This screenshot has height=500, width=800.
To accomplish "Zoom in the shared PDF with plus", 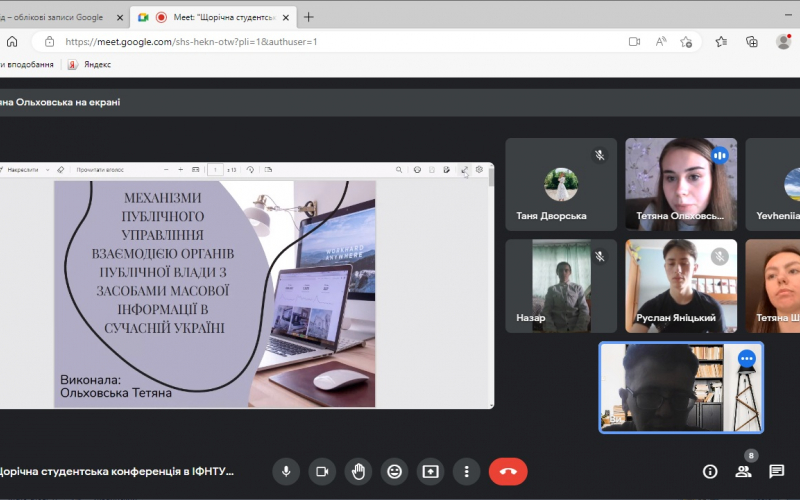I will pyautogui.click(x=180, y=170).
